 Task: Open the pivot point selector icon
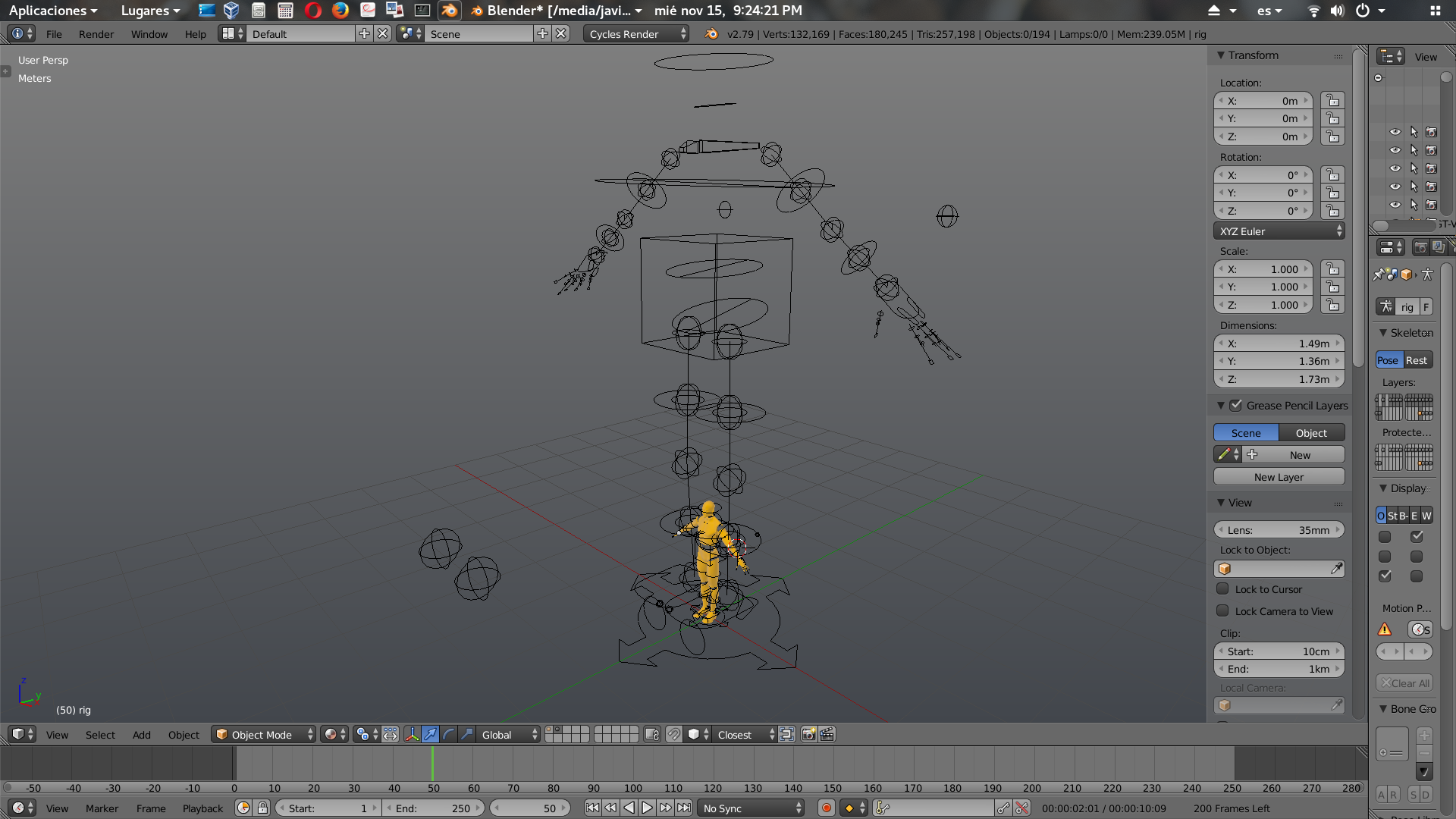366,734
